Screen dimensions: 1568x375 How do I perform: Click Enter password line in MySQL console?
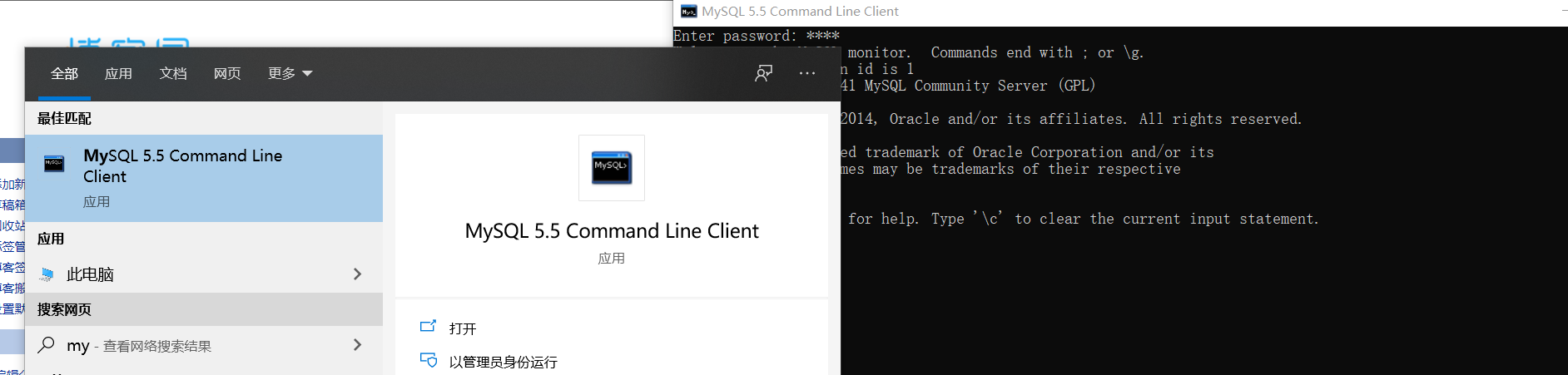point(756,36)
